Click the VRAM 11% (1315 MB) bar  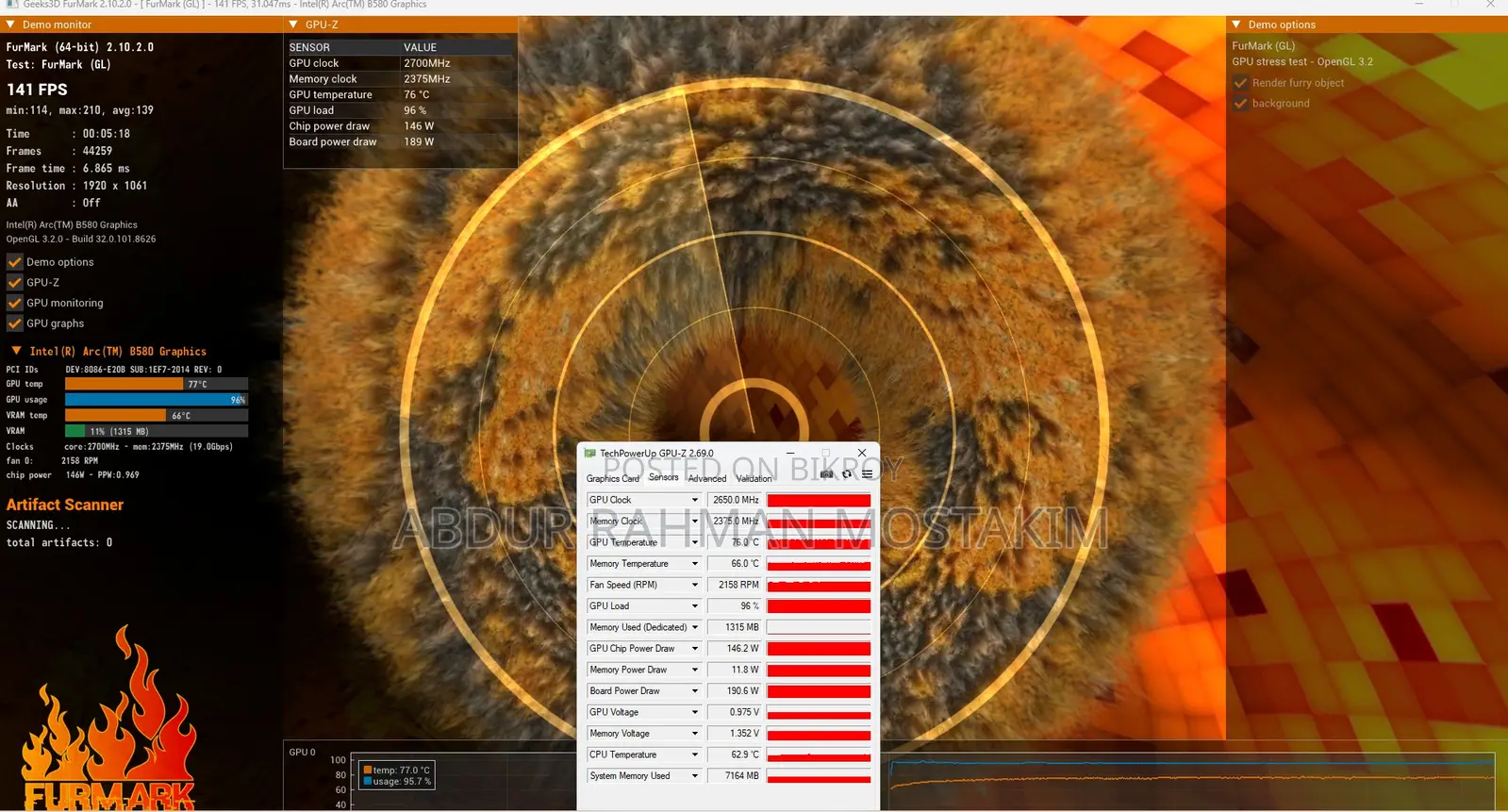157,431
